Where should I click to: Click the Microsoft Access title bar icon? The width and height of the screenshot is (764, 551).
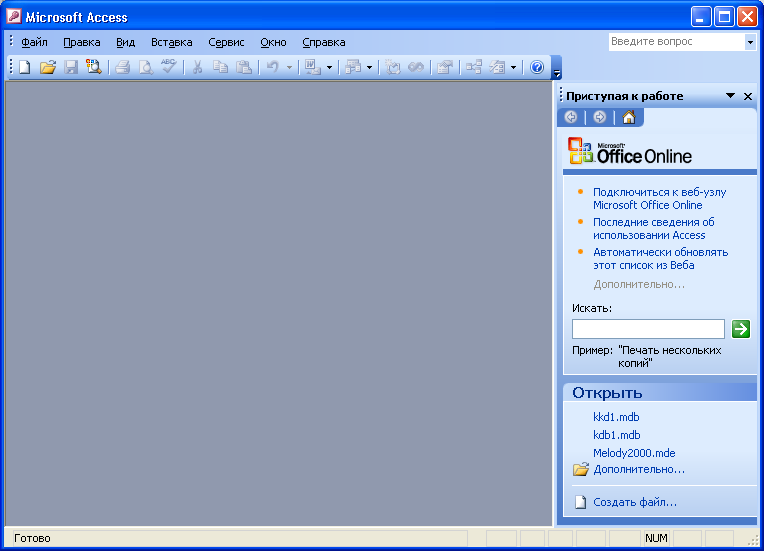[14, 16]
